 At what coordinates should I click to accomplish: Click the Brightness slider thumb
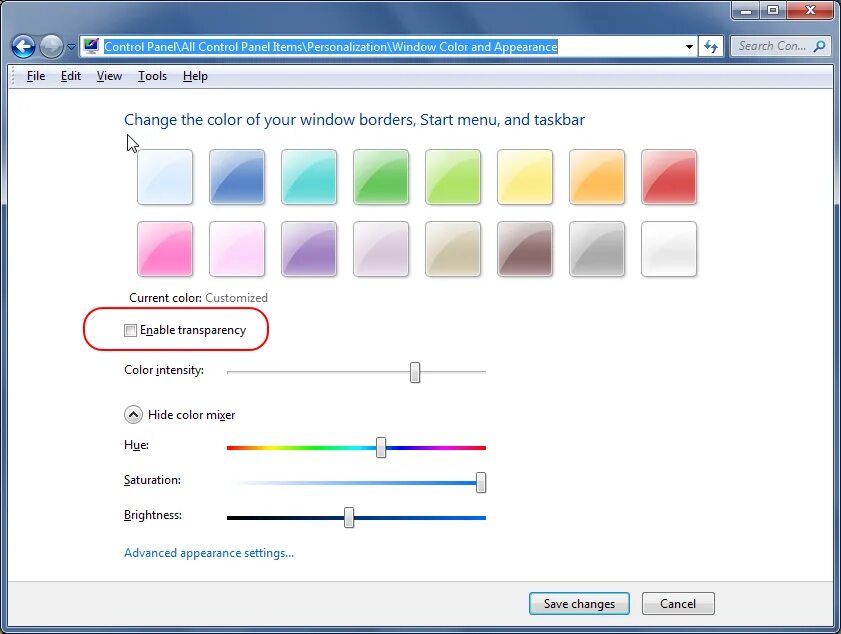pos(349,518)
